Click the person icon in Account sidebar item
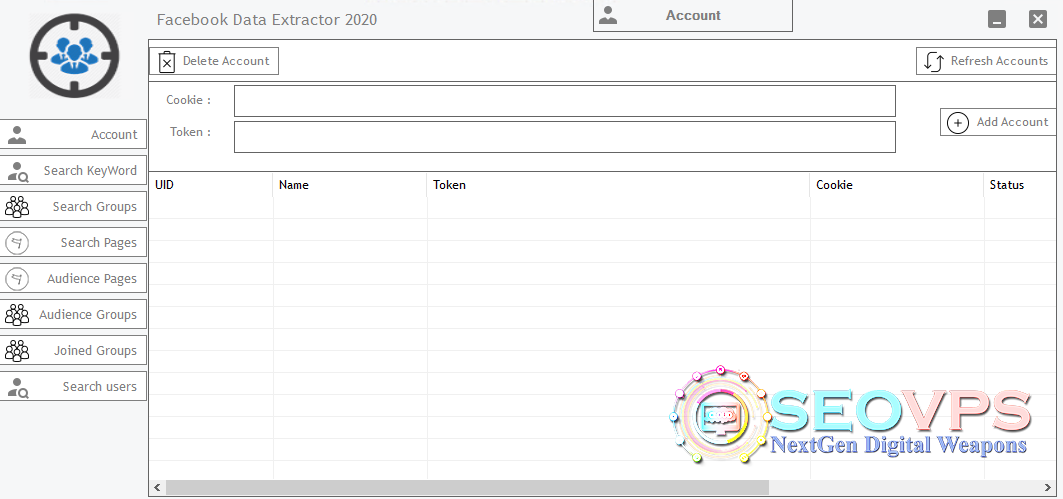Viewport: 1063px width, 499px height. tap(17, 134)
